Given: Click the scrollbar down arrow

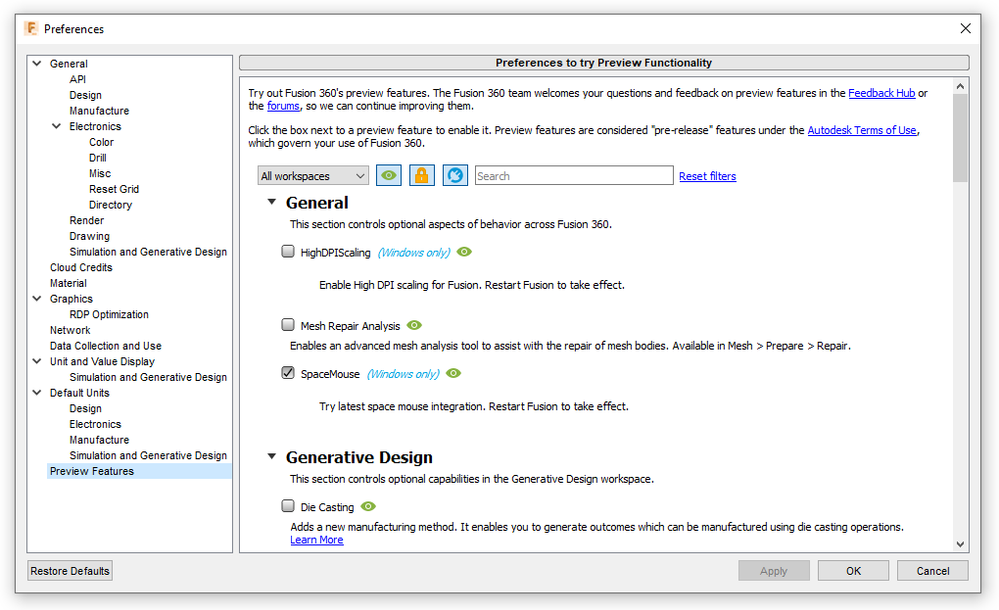Looking at the screenshot, I should point(960,544).
